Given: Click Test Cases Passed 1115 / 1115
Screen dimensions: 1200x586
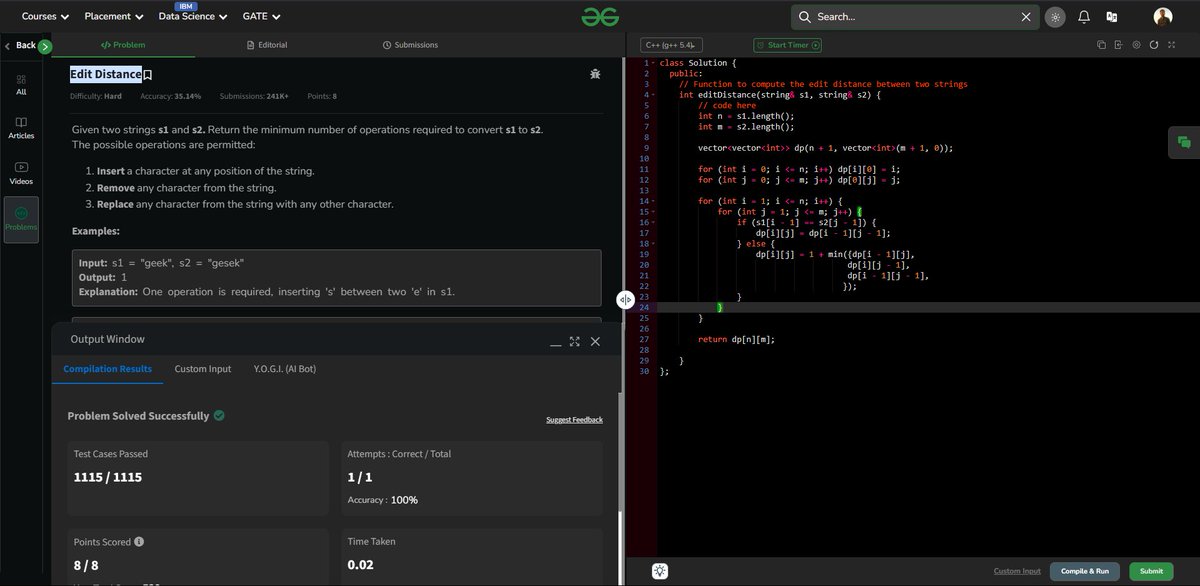Looking at the screenshot, I should coord(198,478).
